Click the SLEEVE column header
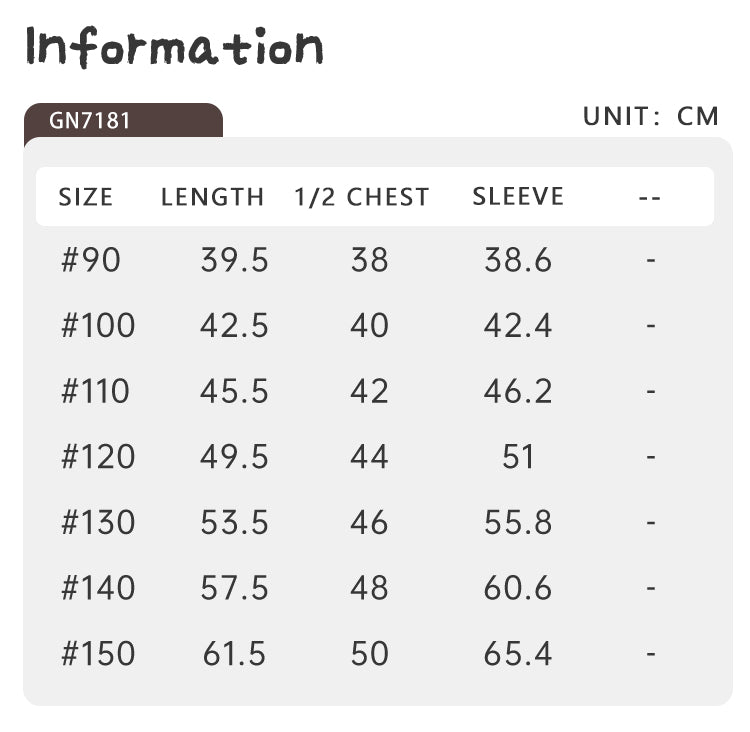 (x=518, y=196)
